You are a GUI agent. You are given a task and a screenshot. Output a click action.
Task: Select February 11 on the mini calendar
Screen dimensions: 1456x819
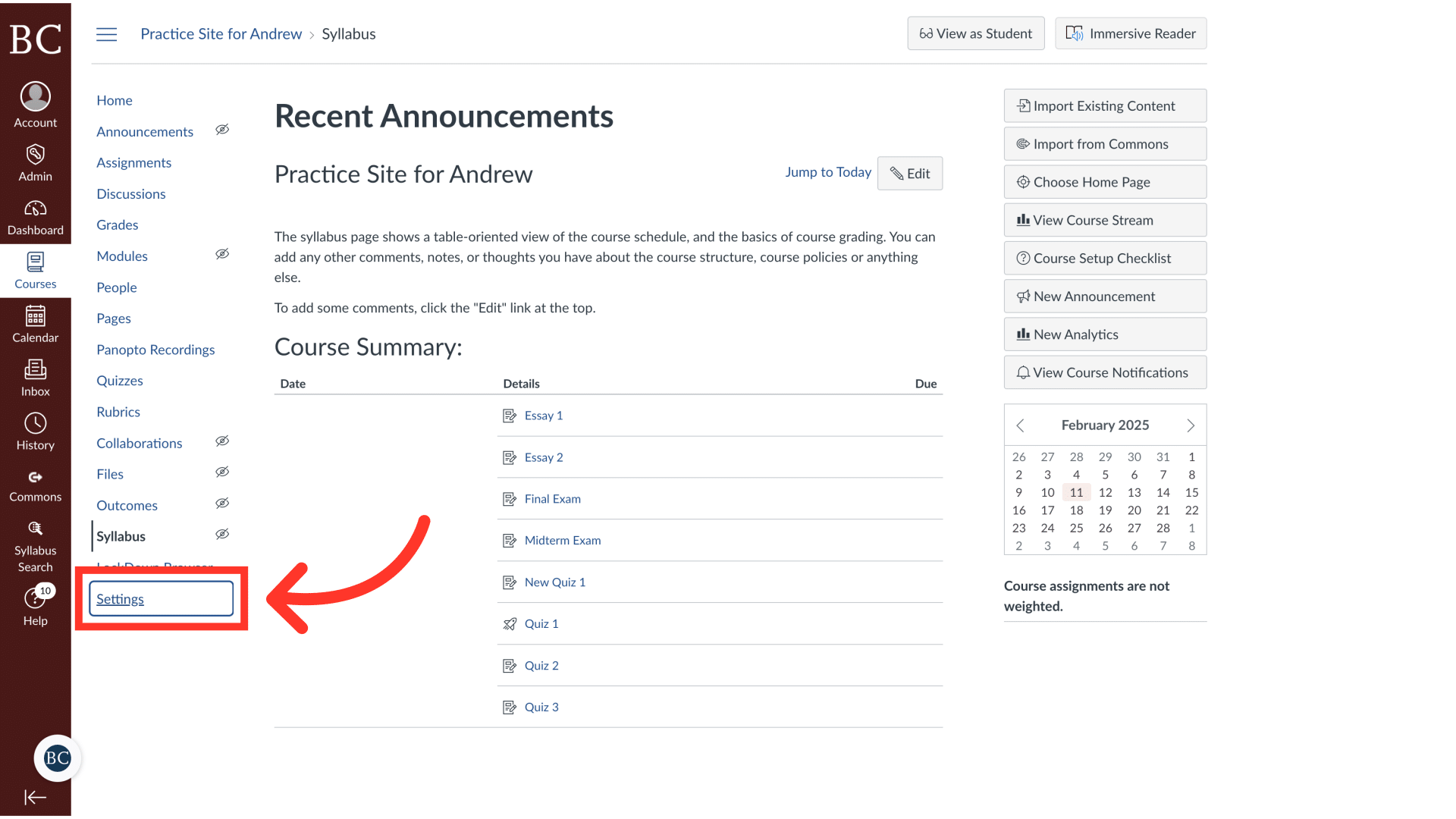pyautogui.click(x=1076, y=492)
